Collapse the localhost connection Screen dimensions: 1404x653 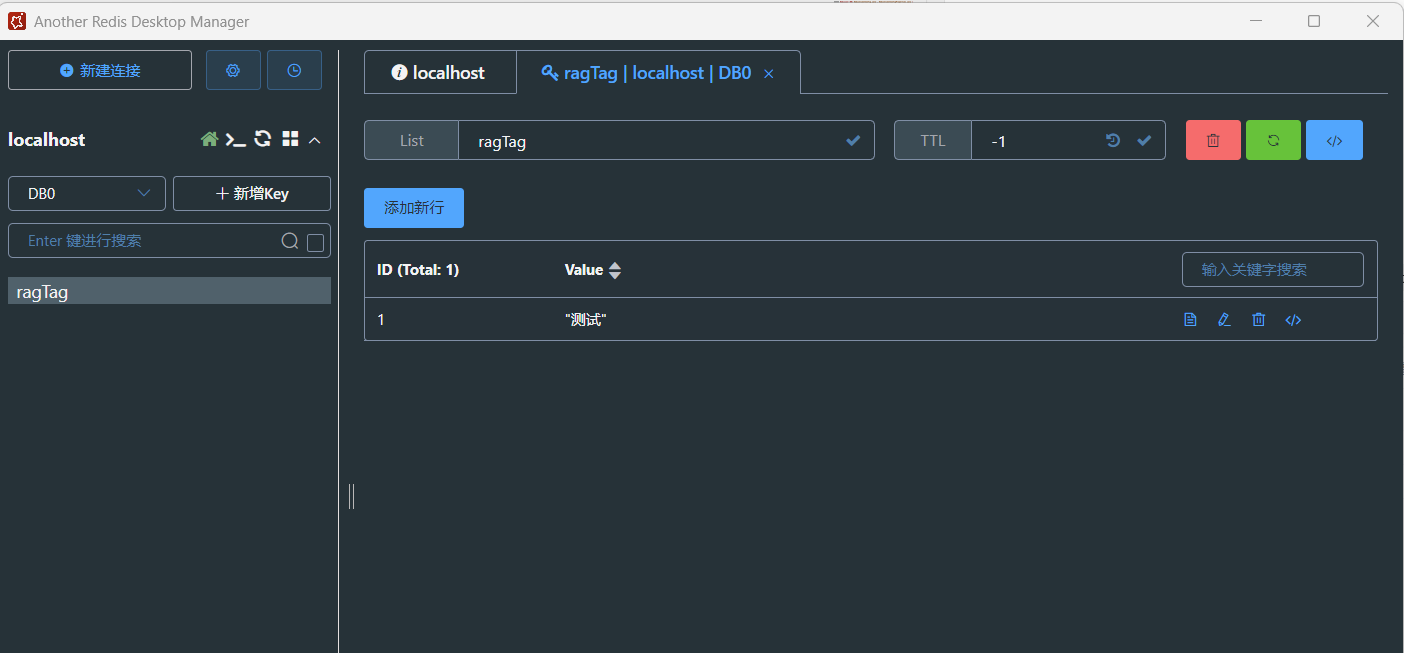[315, 141]
